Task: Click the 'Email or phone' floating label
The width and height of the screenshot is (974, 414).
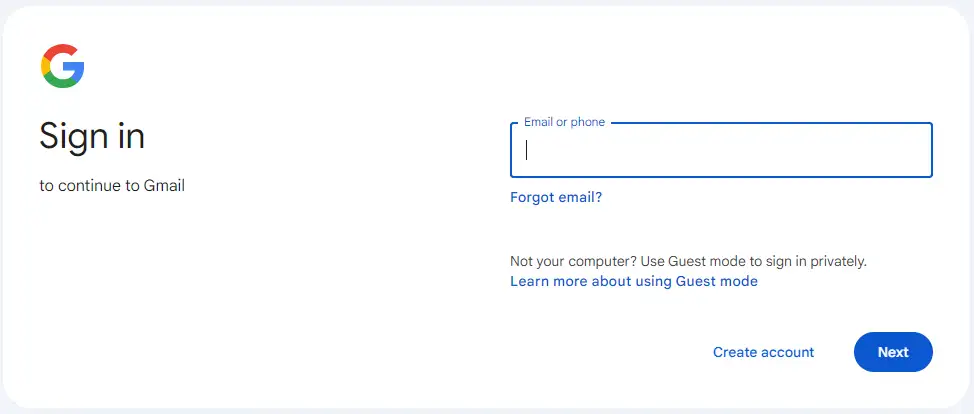Action: pos(564,122)
